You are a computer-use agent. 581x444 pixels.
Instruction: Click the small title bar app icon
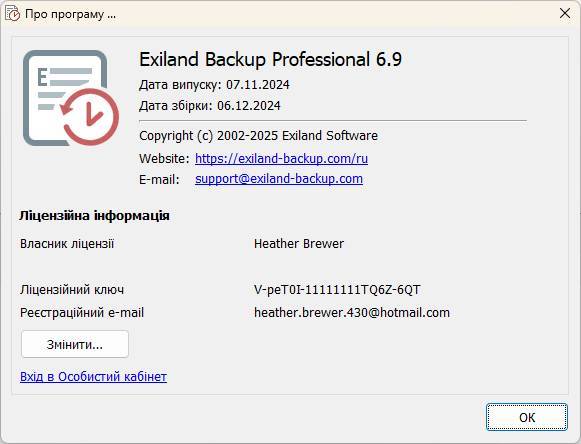[12, 14]
